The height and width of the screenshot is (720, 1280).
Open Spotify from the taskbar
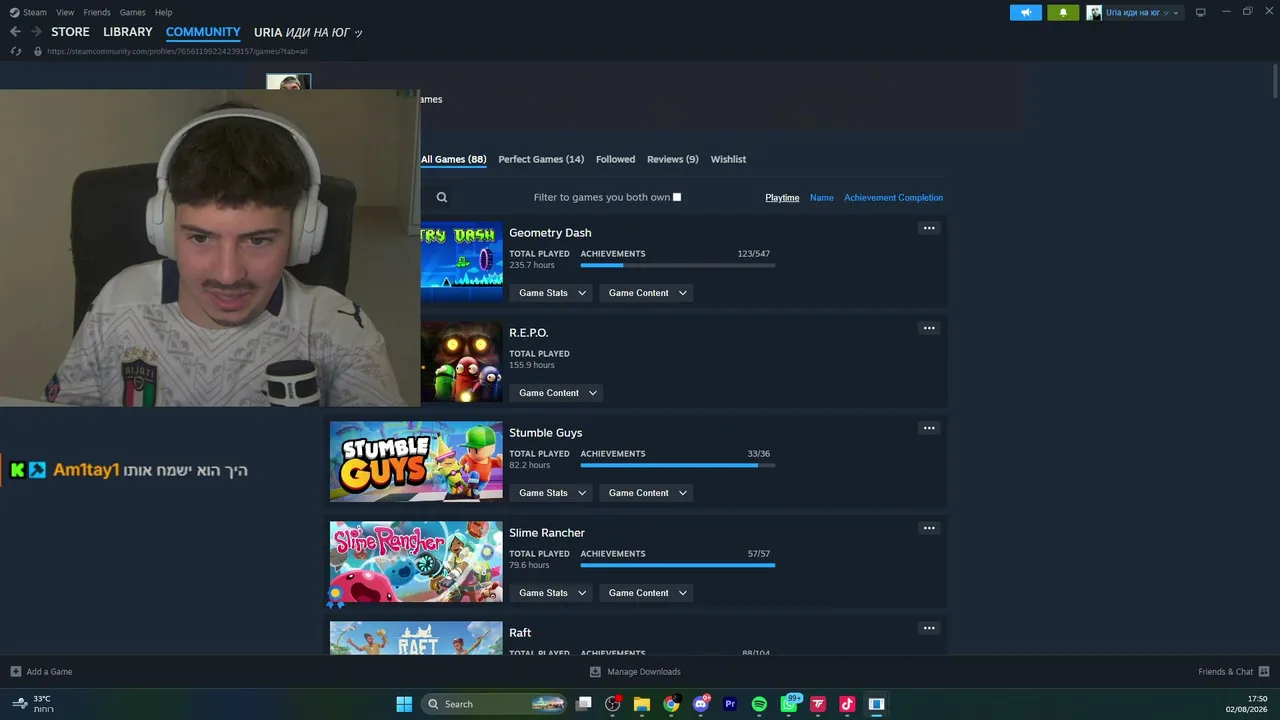pos(759,704)
